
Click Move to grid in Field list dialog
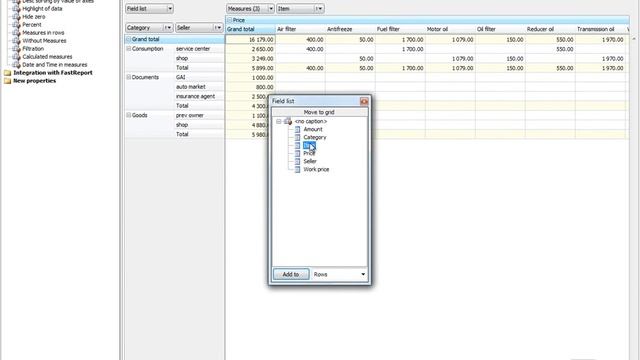tap(319, 112)
